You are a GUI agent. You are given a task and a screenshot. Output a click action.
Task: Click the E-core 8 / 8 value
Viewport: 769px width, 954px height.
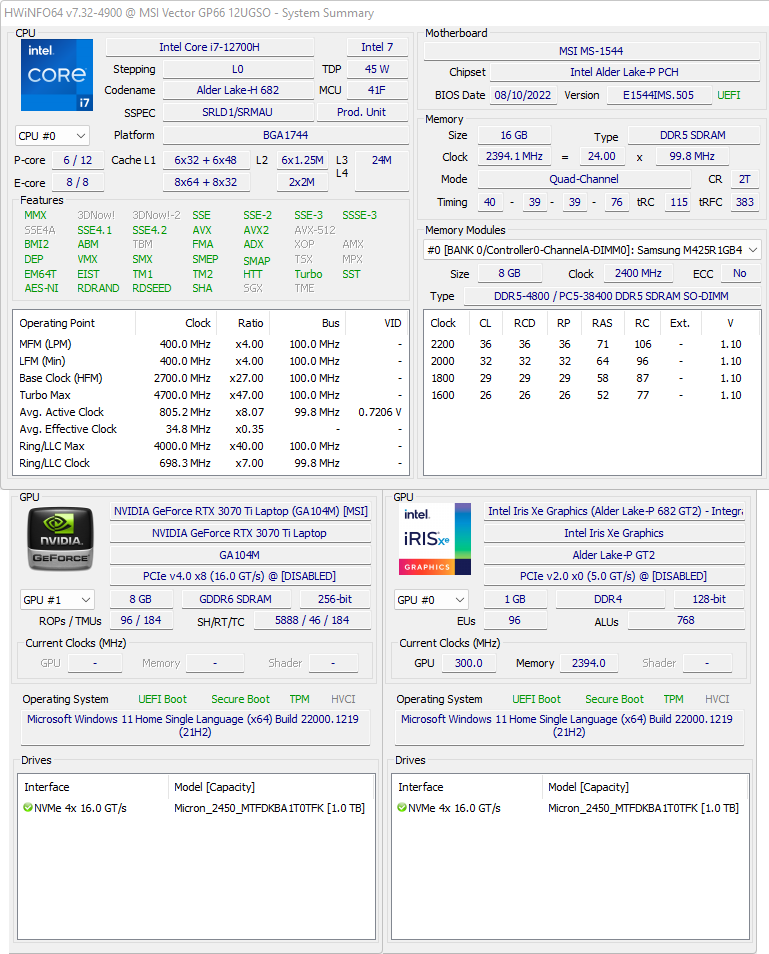77,182
